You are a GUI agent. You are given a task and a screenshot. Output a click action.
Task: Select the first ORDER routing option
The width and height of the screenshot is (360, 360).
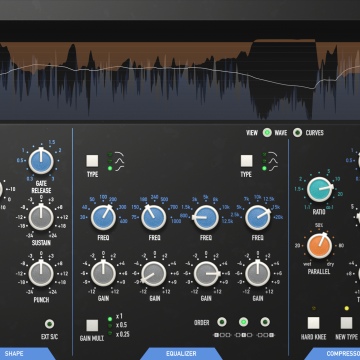pos(222,322)
